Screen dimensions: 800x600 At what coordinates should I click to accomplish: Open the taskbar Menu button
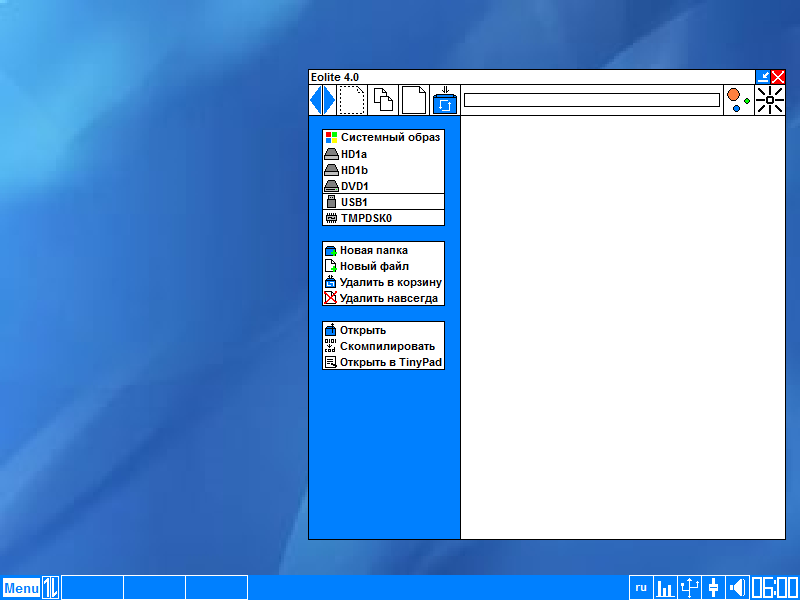[x=21, y=588]
